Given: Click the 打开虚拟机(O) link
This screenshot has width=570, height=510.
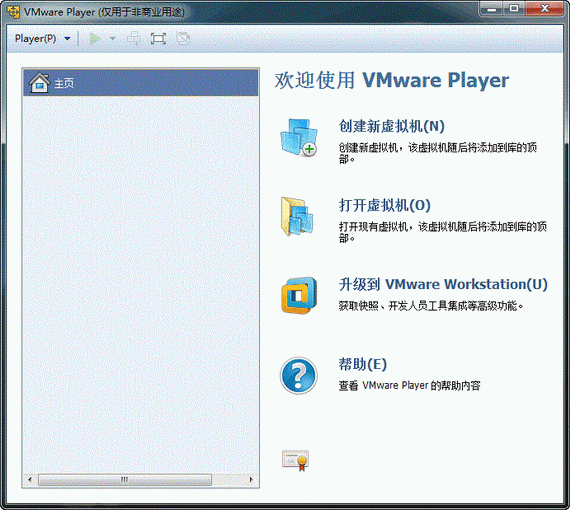Looking at the screenshot, I should point(385,205).
